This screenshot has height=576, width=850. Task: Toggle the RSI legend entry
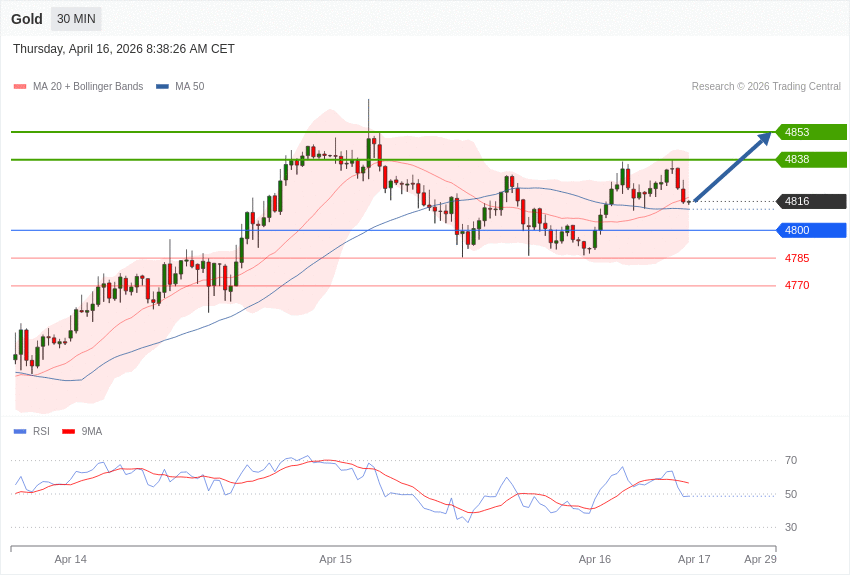(40, 432)
